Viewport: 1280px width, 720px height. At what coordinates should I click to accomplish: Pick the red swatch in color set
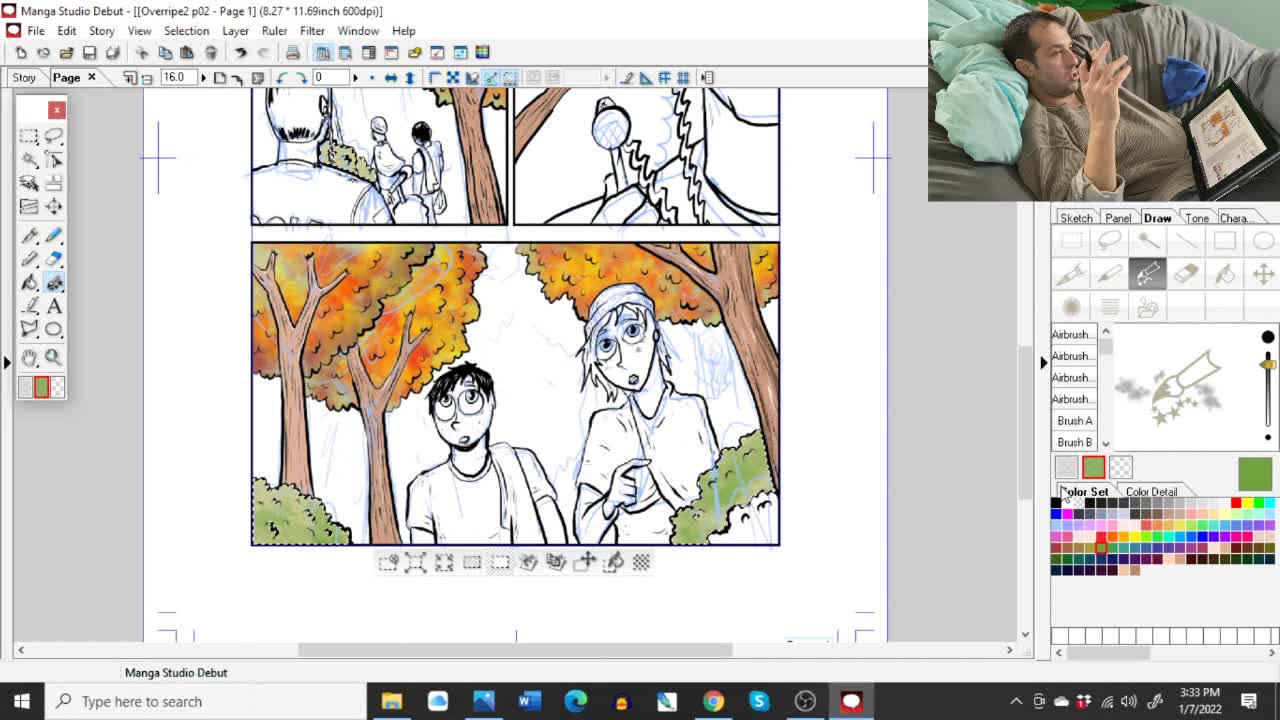(x=1236, y=503)
